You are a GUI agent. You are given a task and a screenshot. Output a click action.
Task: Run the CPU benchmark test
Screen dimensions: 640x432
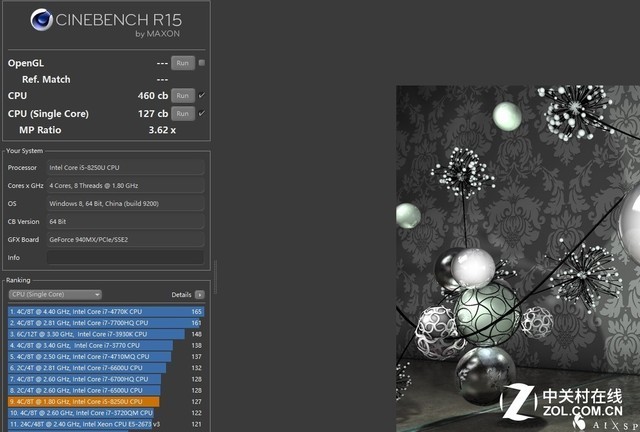pos(182,96)
